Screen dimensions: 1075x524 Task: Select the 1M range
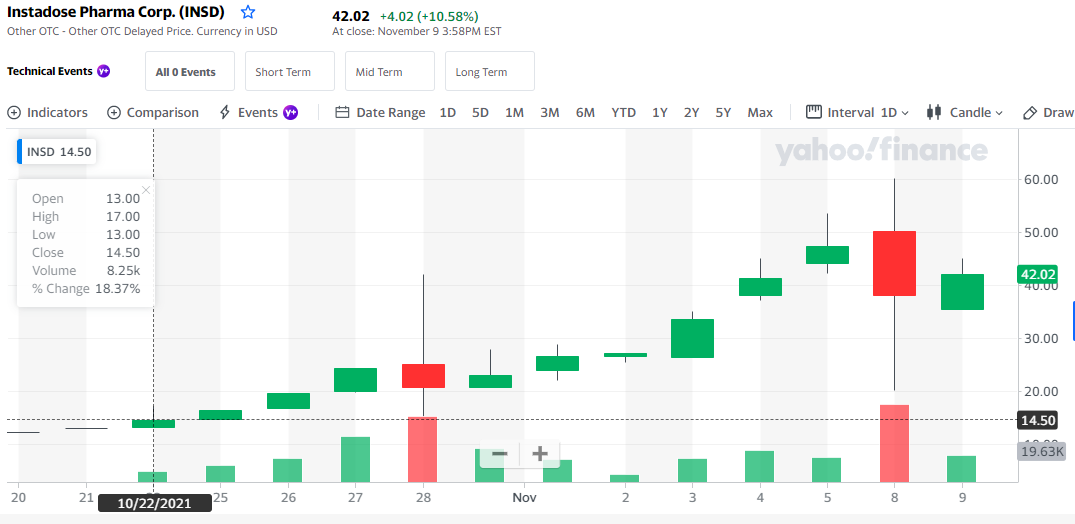[514, 112]
